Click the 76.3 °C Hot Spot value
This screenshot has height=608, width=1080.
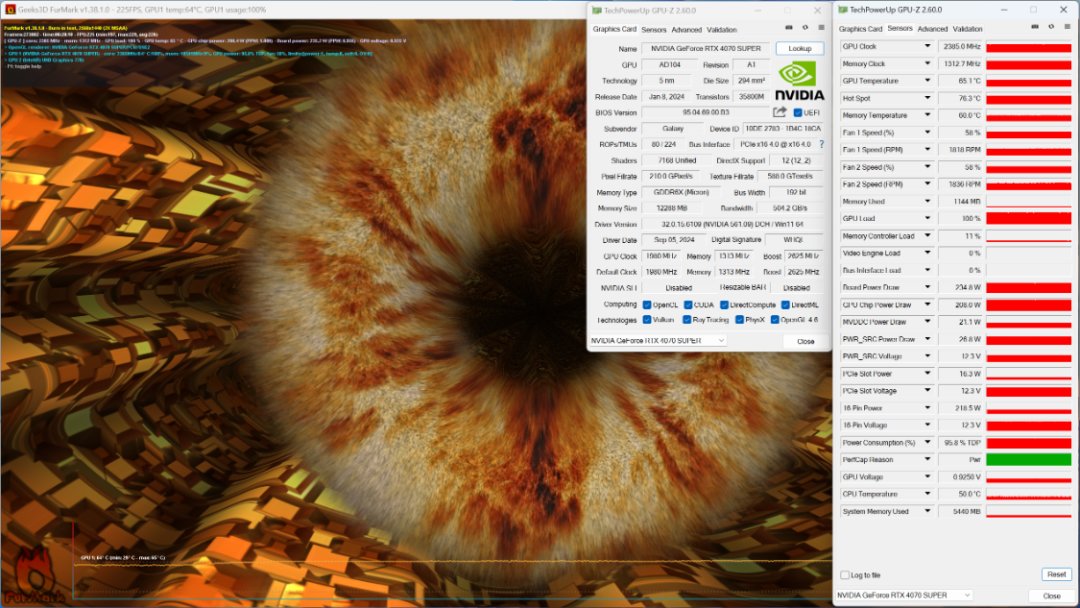[960, 98]
